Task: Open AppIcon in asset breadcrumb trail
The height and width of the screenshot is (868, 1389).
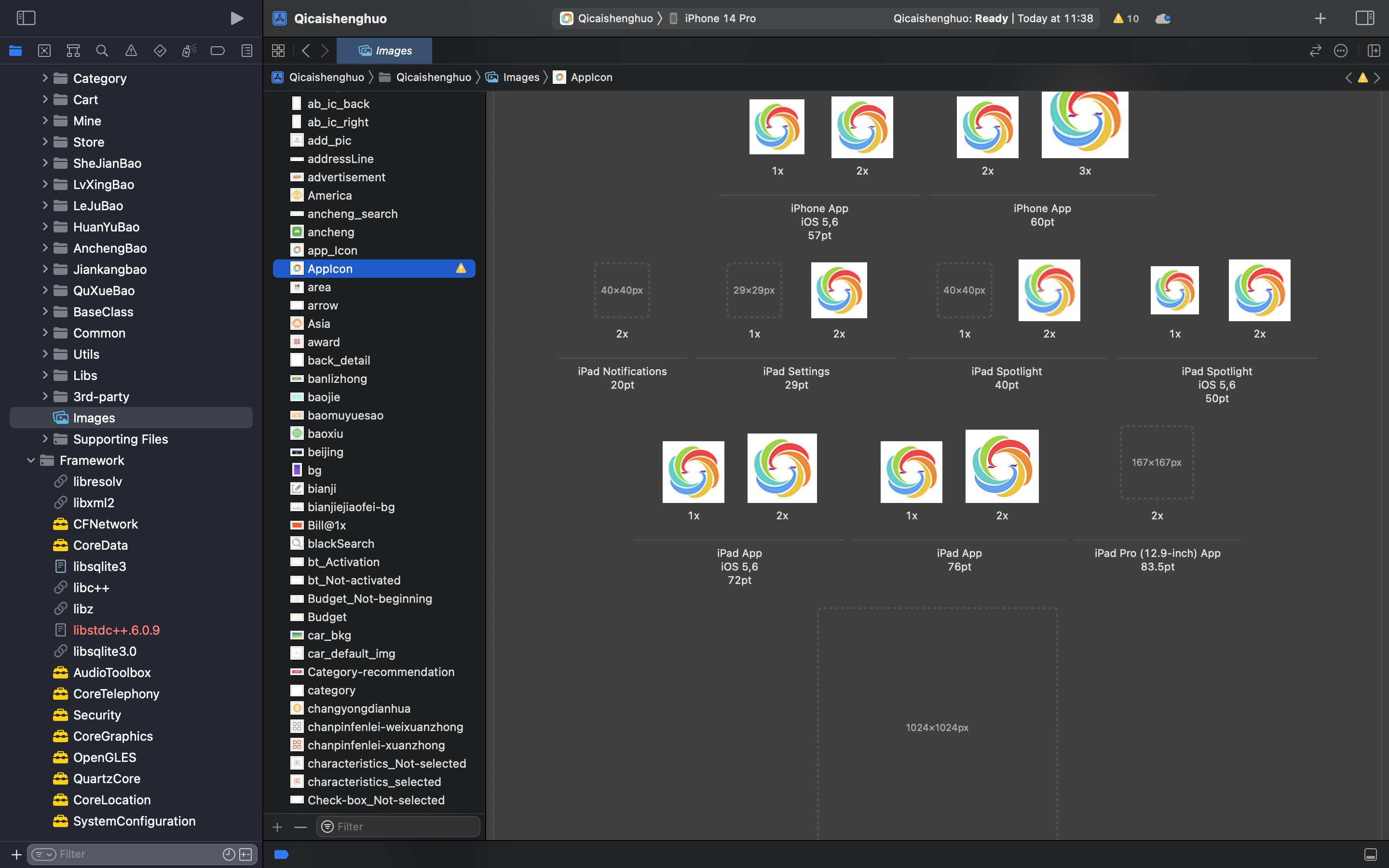Action: [591, 77]
